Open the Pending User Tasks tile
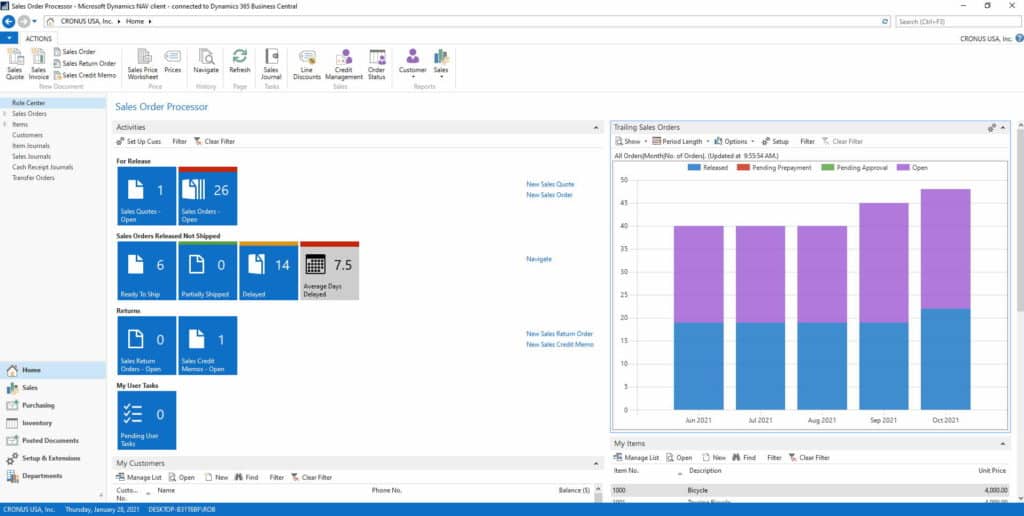Image resolution: width=1024 pixels, height=516 pixels. click(x=146, y=421)
